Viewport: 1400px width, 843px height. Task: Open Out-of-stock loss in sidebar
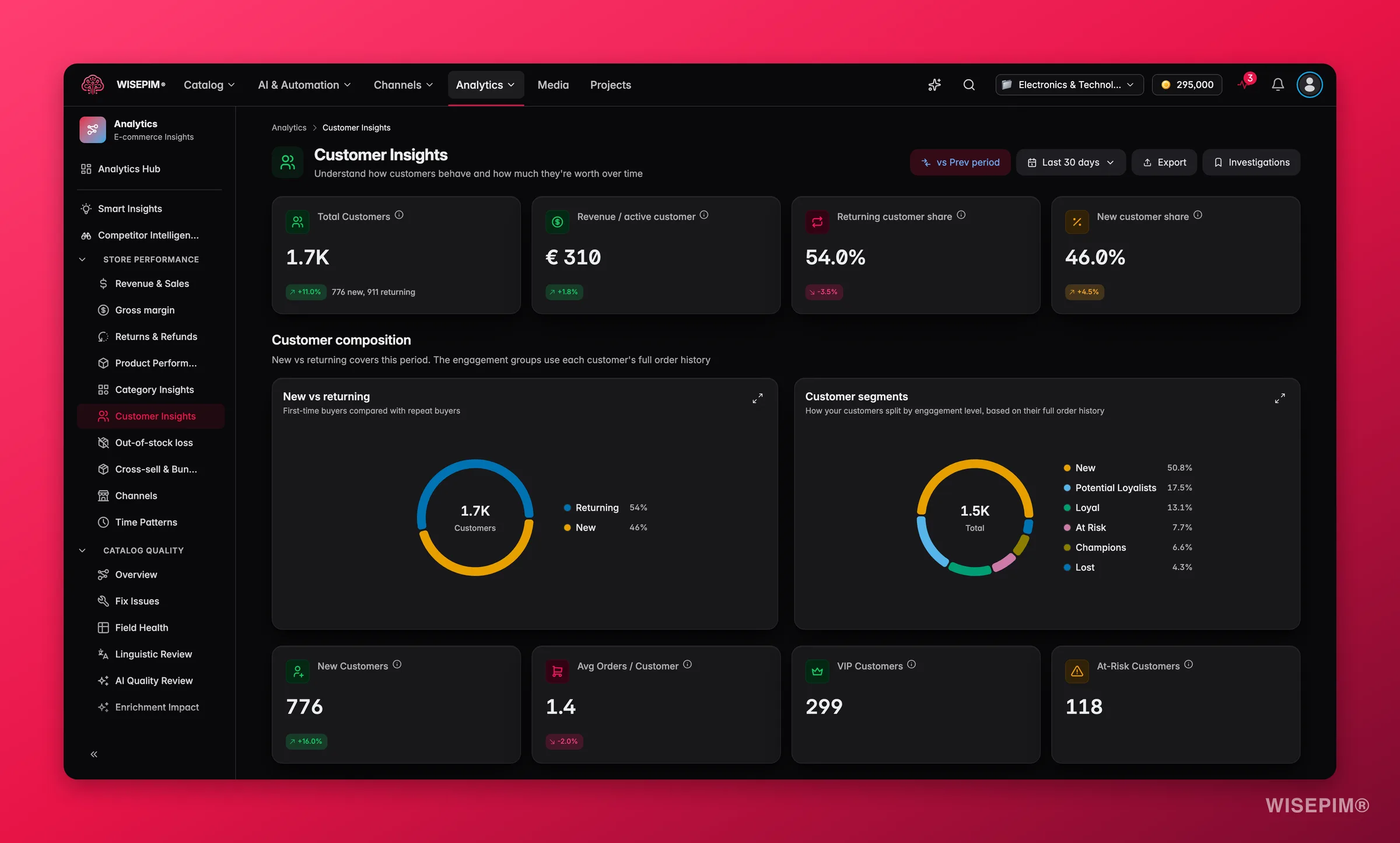[x=150, y=442]
